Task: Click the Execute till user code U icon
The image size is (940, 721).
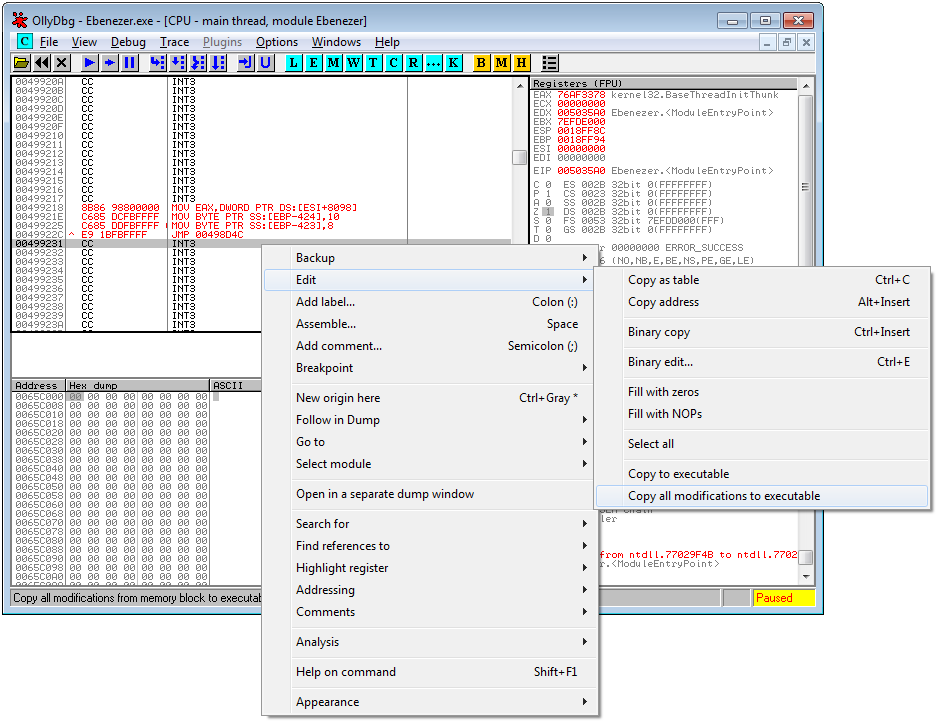Action: 266,62
